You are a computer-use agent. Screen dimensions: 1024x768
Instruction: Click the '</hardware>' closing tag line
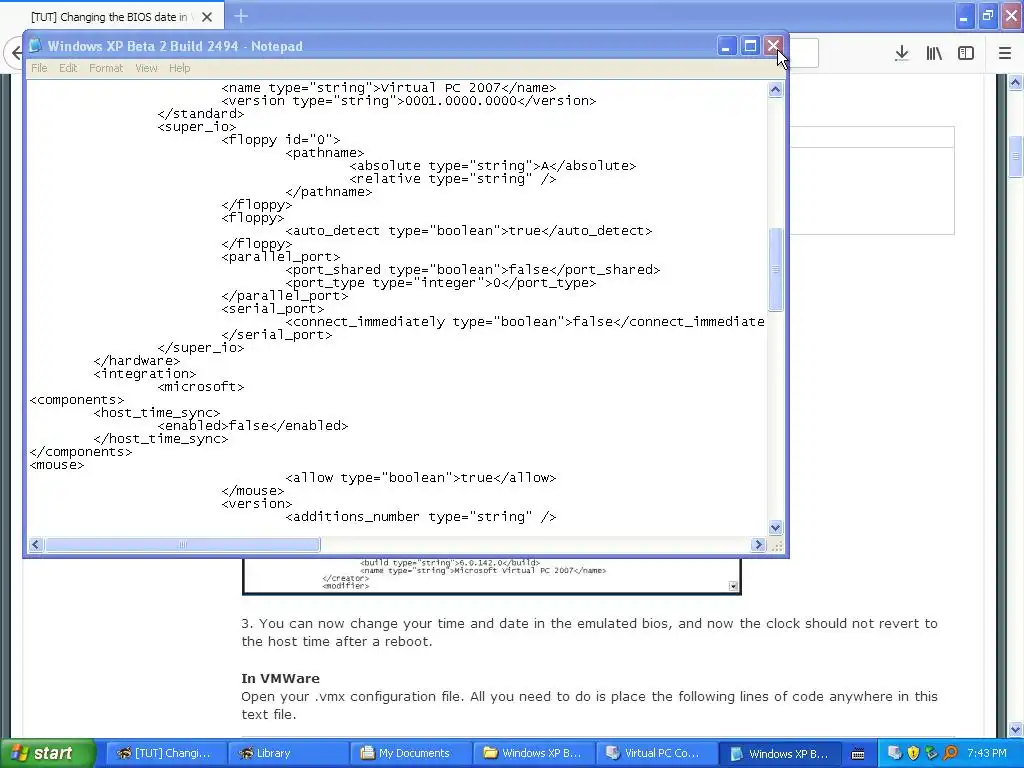coord(136,360)
